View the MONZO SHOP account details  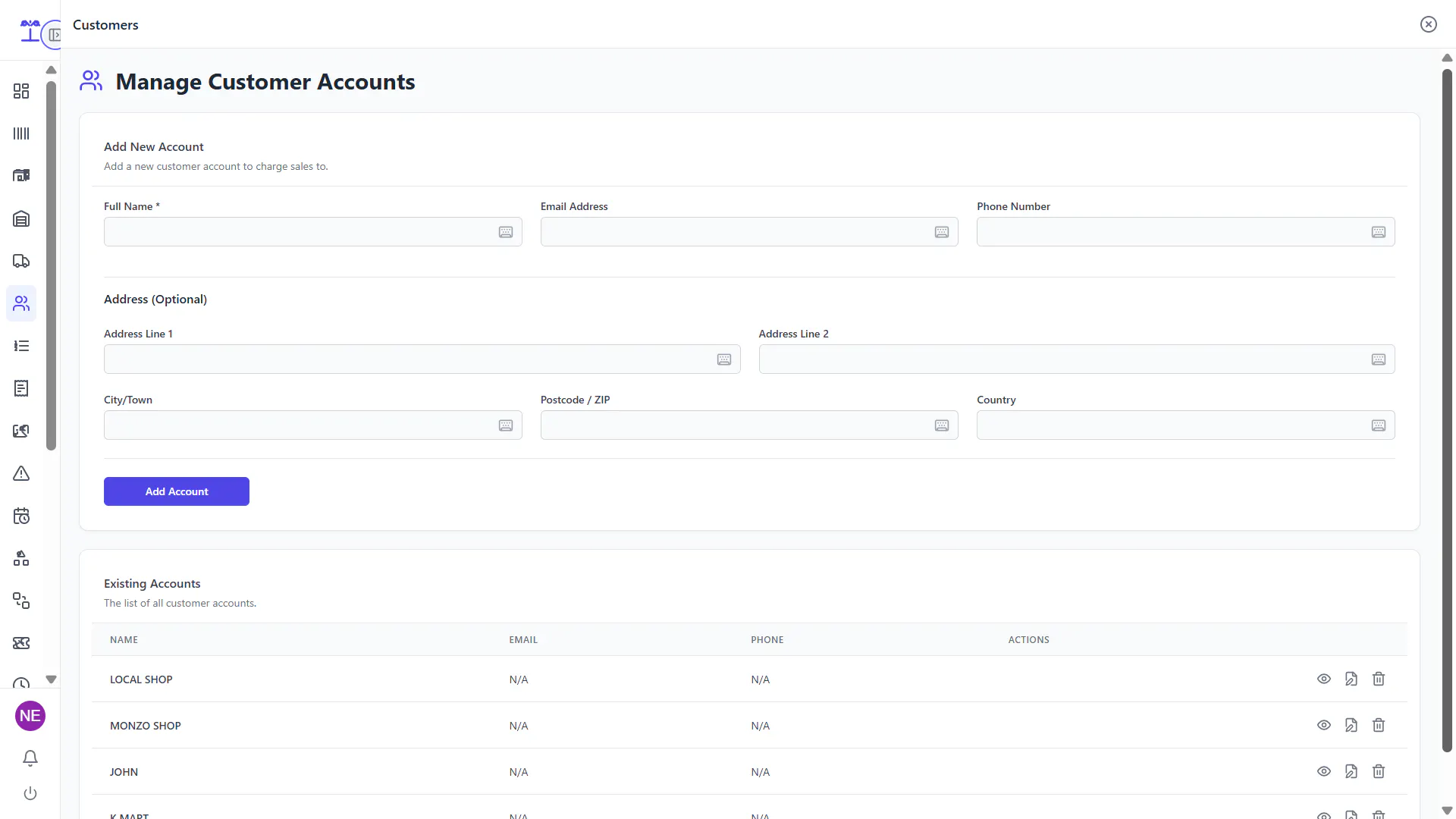pos(1324,725)
